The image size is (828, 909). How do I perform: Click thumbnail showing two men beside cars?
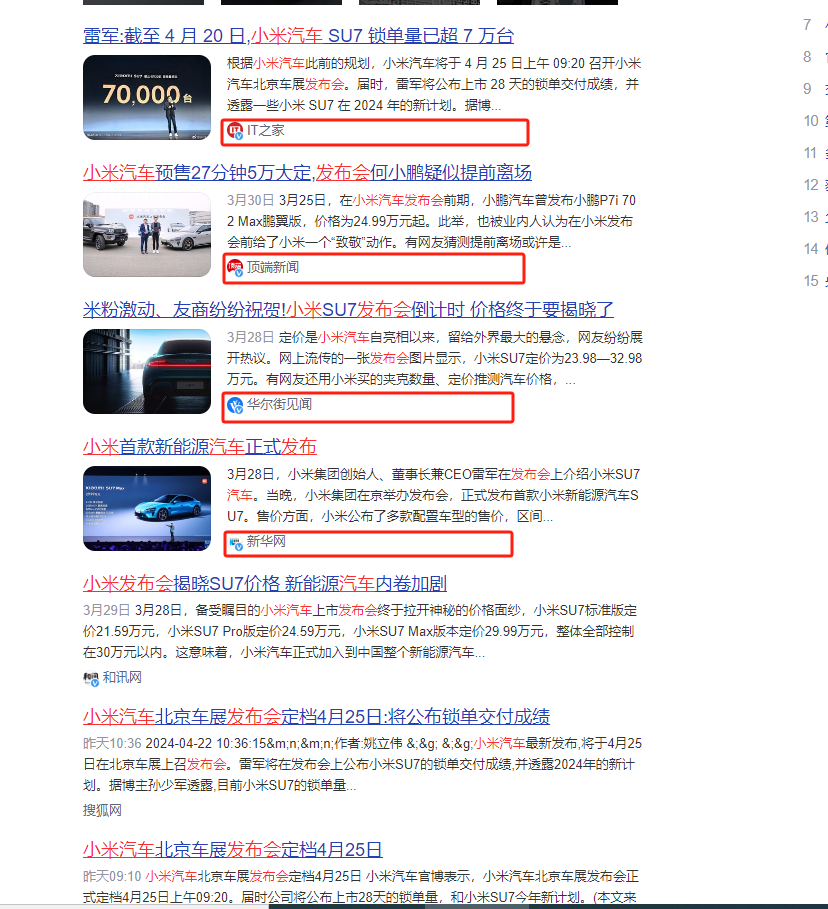pos(147,234)
